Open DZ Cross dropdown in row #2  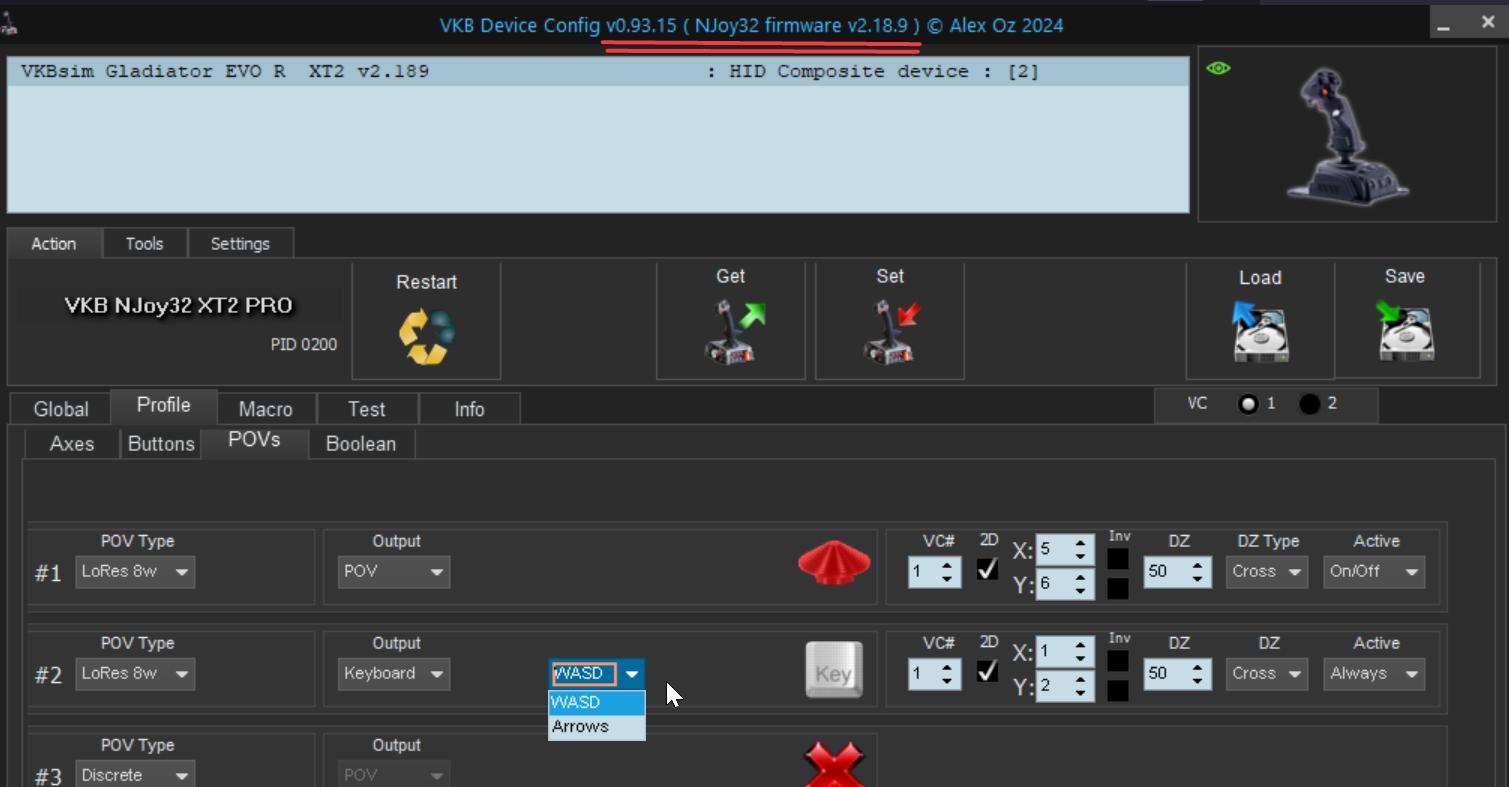1267,674
